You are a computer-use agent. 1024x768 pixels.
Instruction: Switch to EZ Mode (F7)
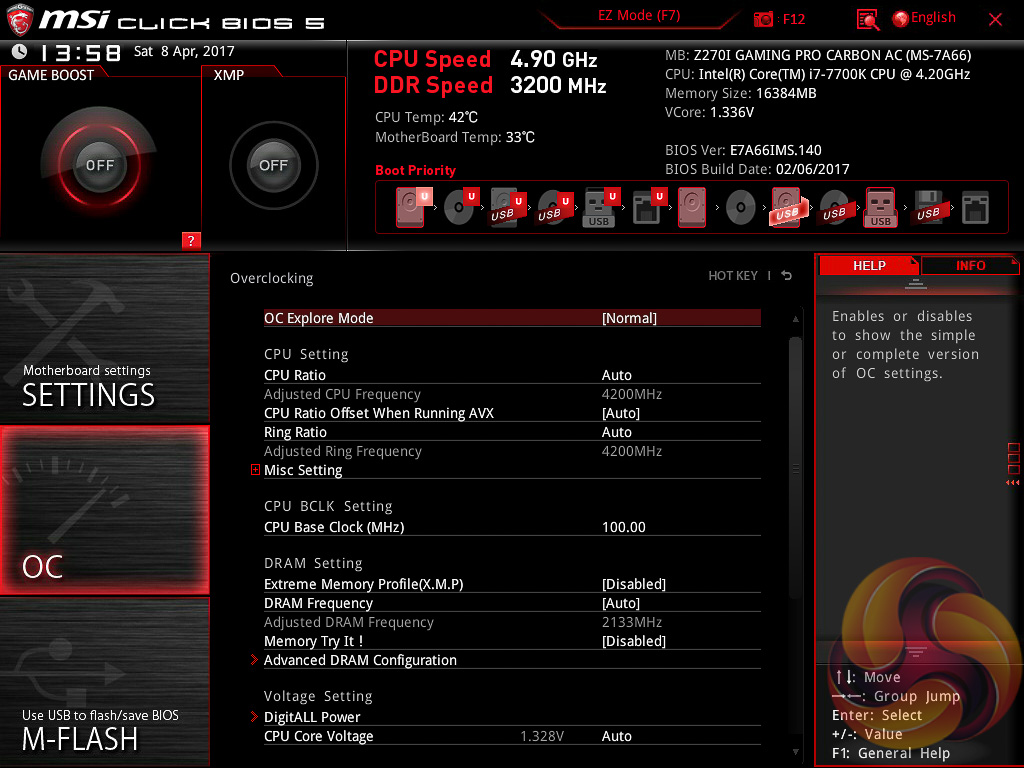(640, 16)
